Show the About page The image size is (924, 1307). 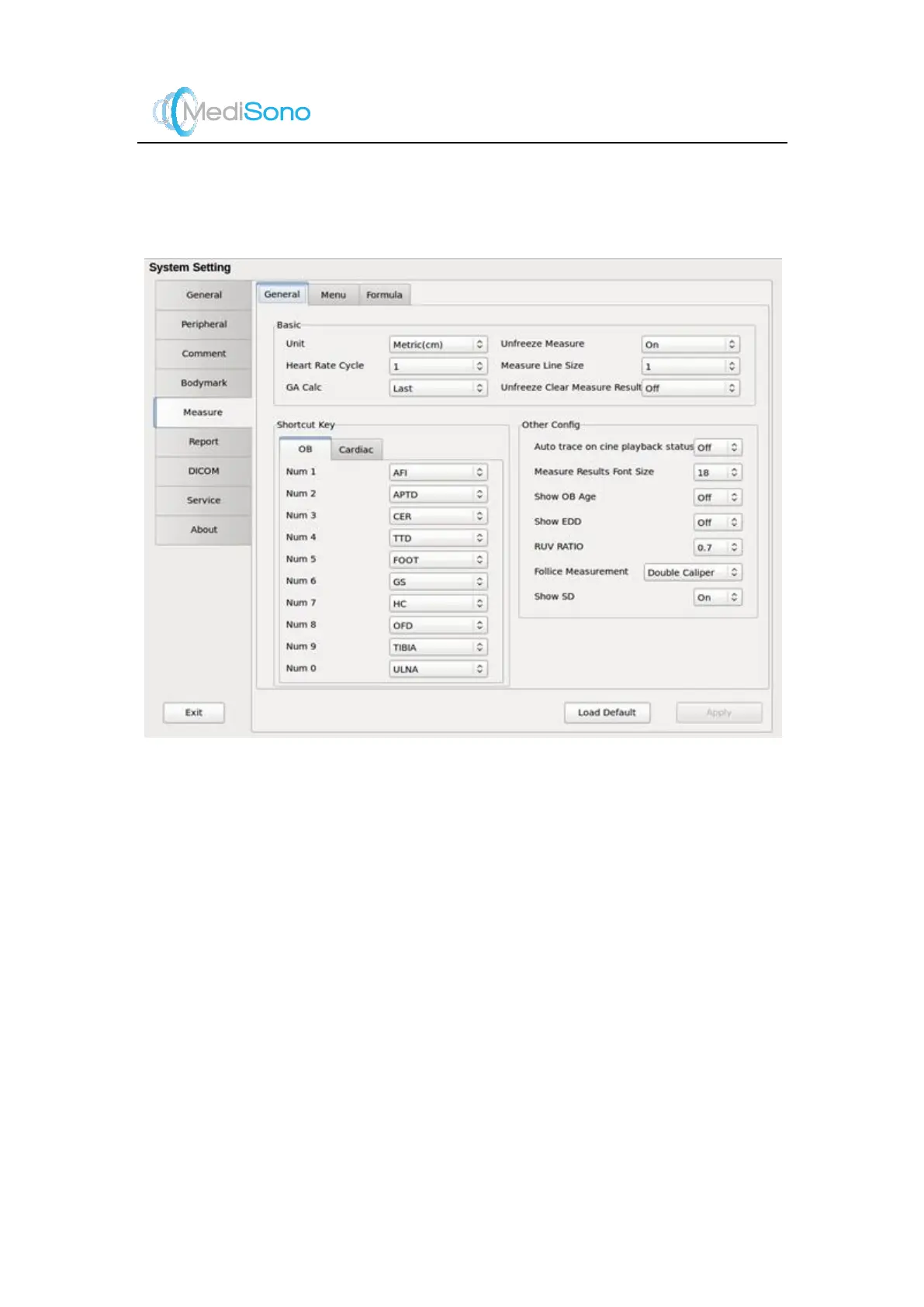pyautogui.click(x=203, y=530)
